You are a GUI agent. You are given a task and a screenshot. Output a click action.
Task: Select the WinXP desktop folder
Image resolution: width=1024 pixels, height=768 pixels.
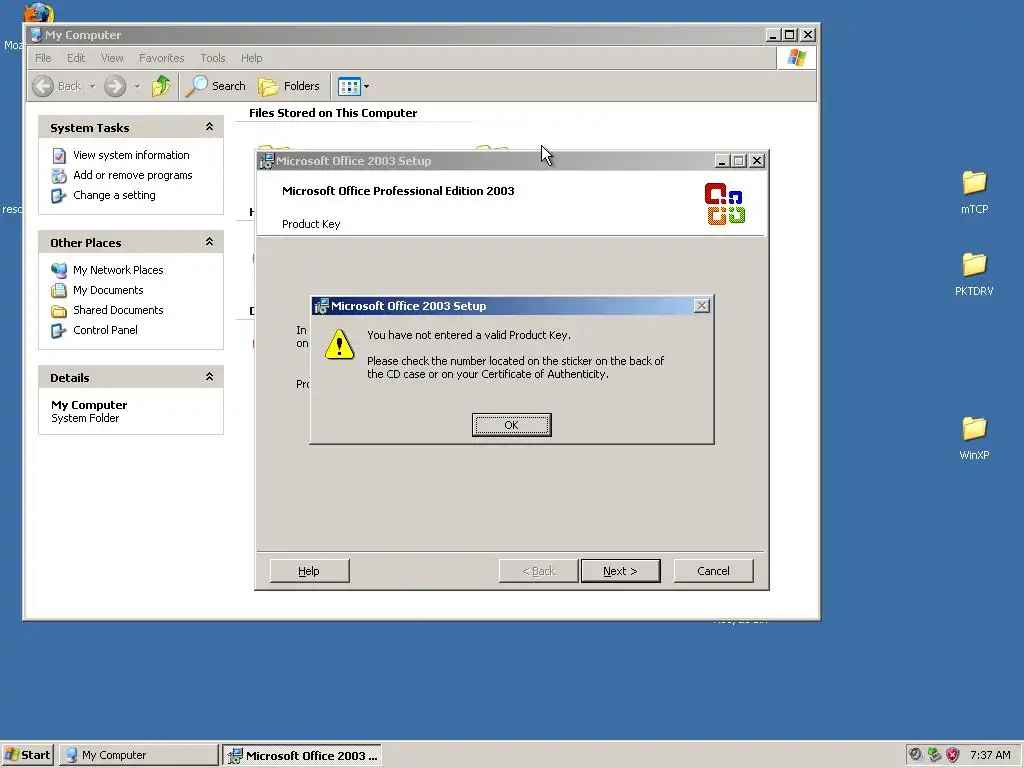(x=974, y=438)
